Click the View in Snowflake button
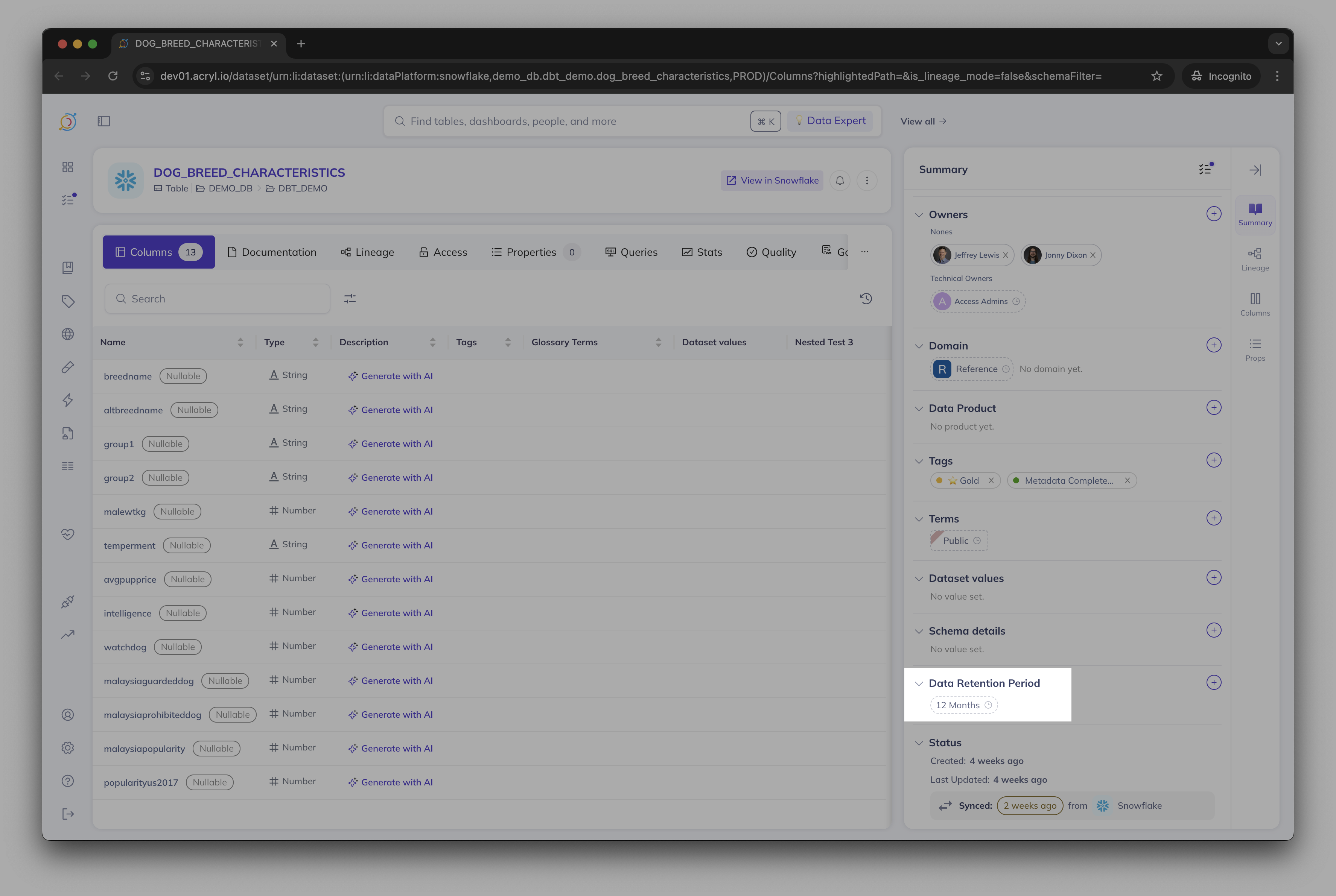The height and width of the screenshot is (896, 1336). [772, 181]
